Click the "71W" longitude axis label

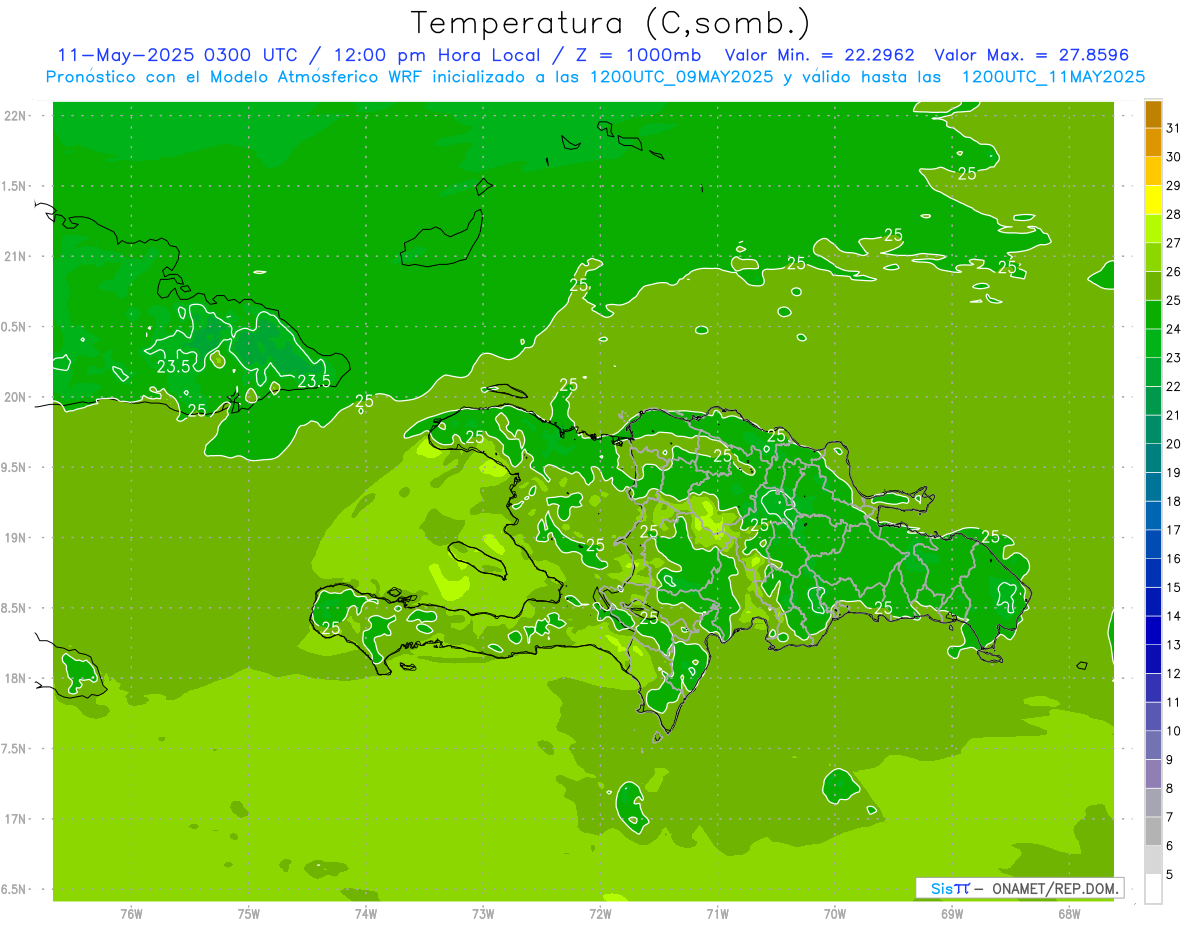pos(717,913)
